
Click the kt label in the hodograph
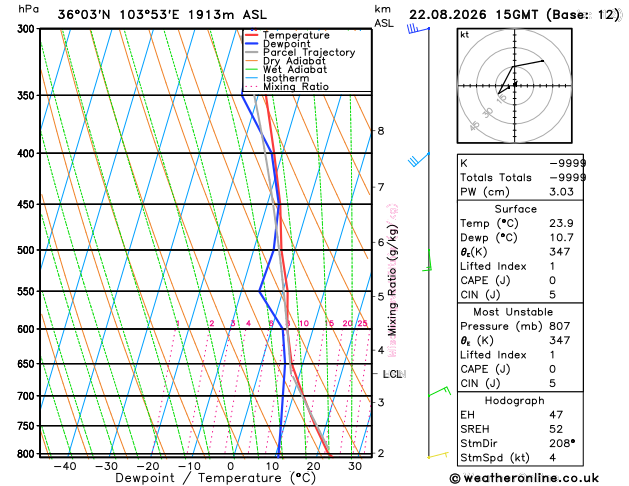click(465, 35)
